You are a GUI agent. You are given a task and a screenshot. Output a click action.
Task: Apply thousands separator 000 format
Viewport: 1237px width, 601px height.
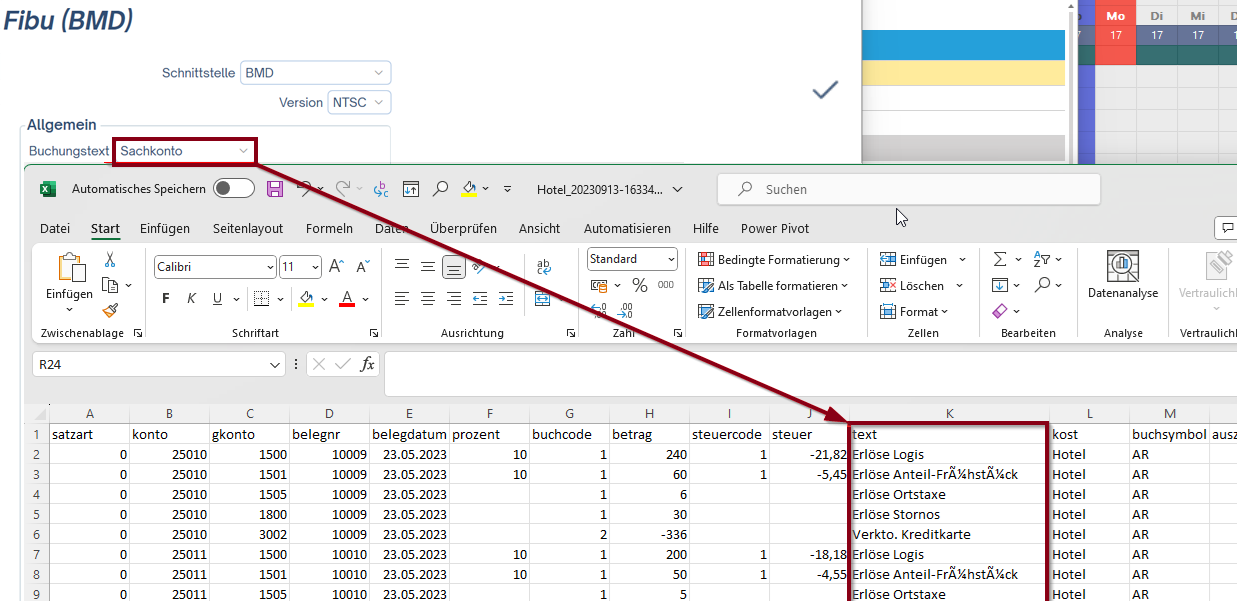pyautogui.click(x=665, y=286)
